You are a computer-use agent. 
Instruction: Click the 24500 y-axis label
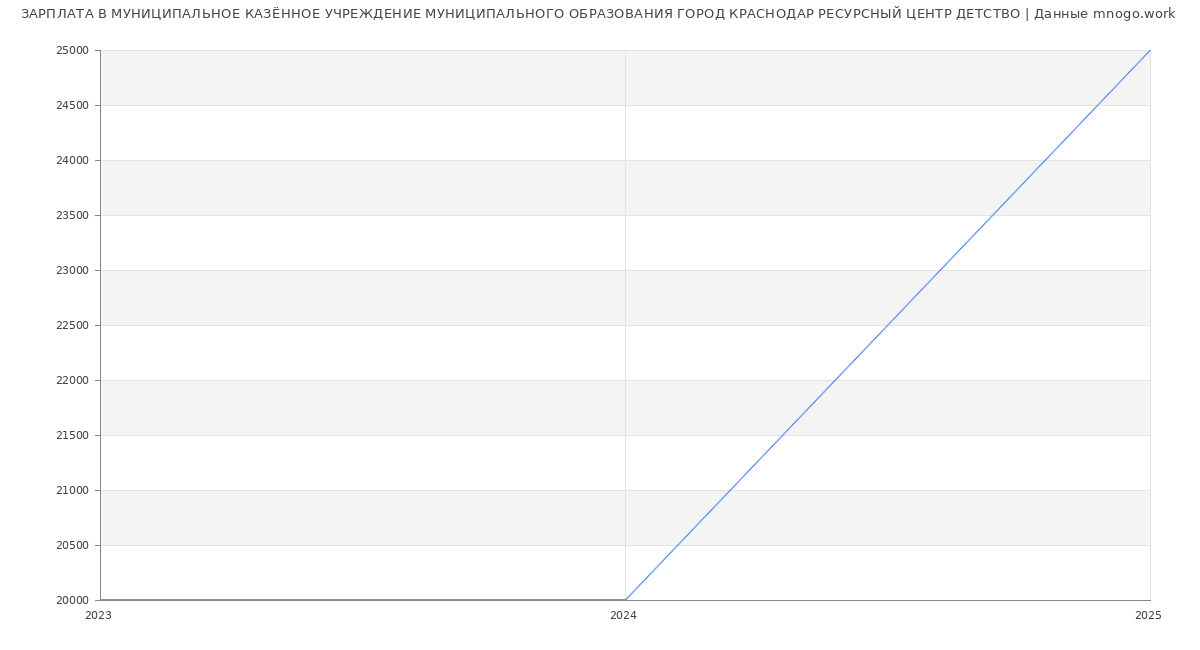pos(73,105)
